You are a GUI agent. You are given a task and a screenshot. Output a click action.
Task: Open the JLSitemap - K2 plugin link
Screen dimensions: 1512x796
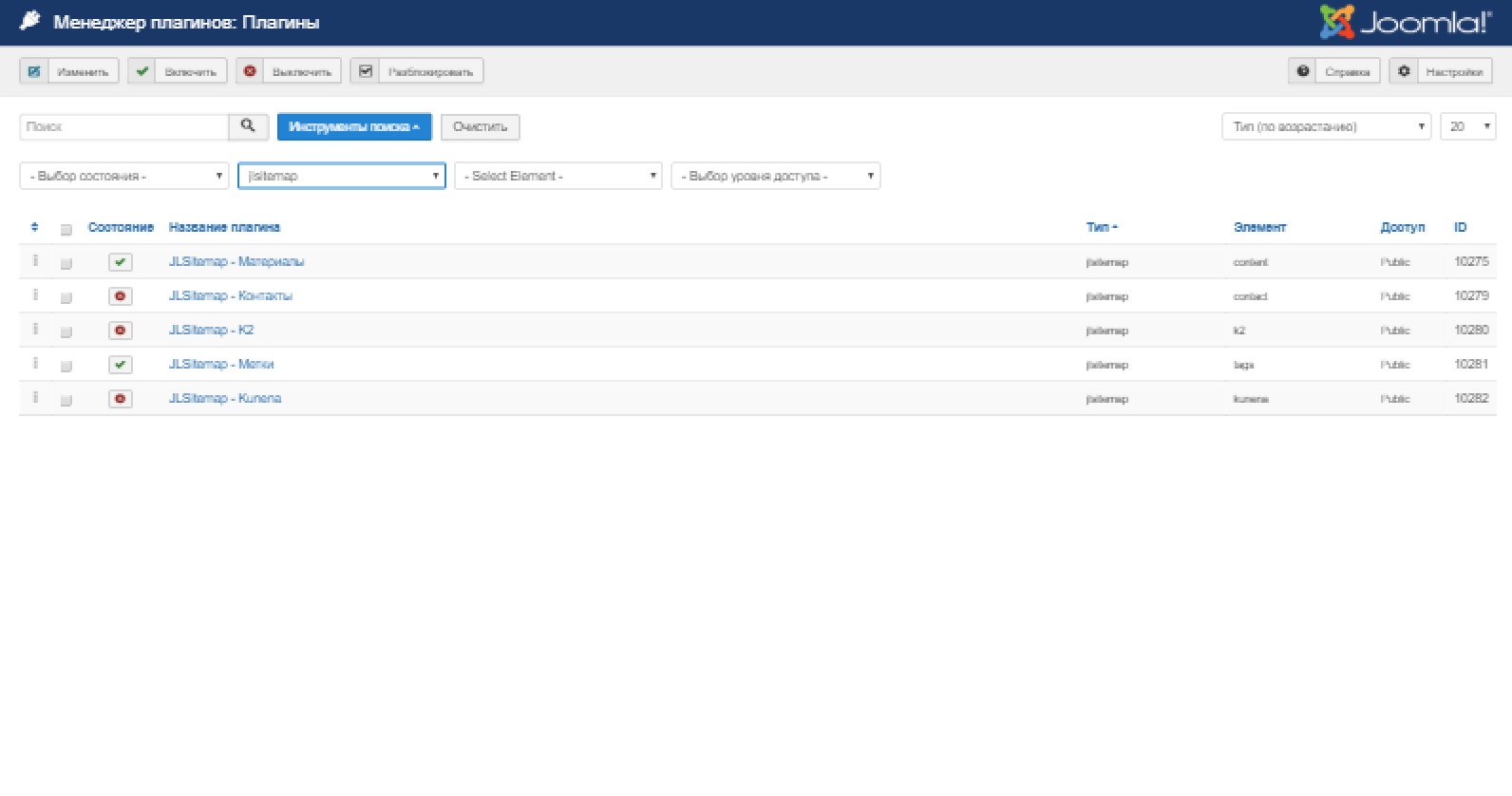(x=211, y=330)
